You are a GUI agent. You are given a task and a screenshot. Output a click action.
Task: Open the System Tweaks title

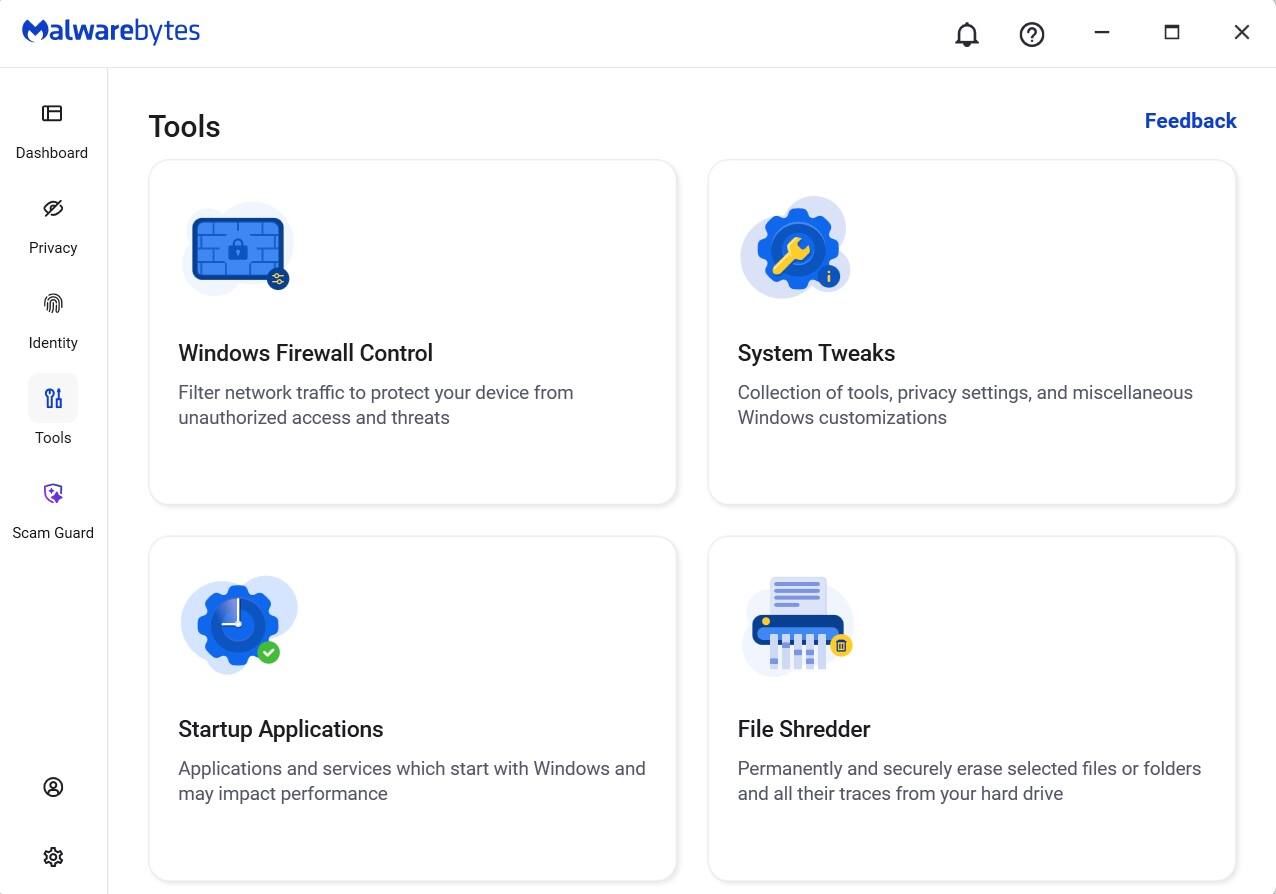click(x=816, y=353)
